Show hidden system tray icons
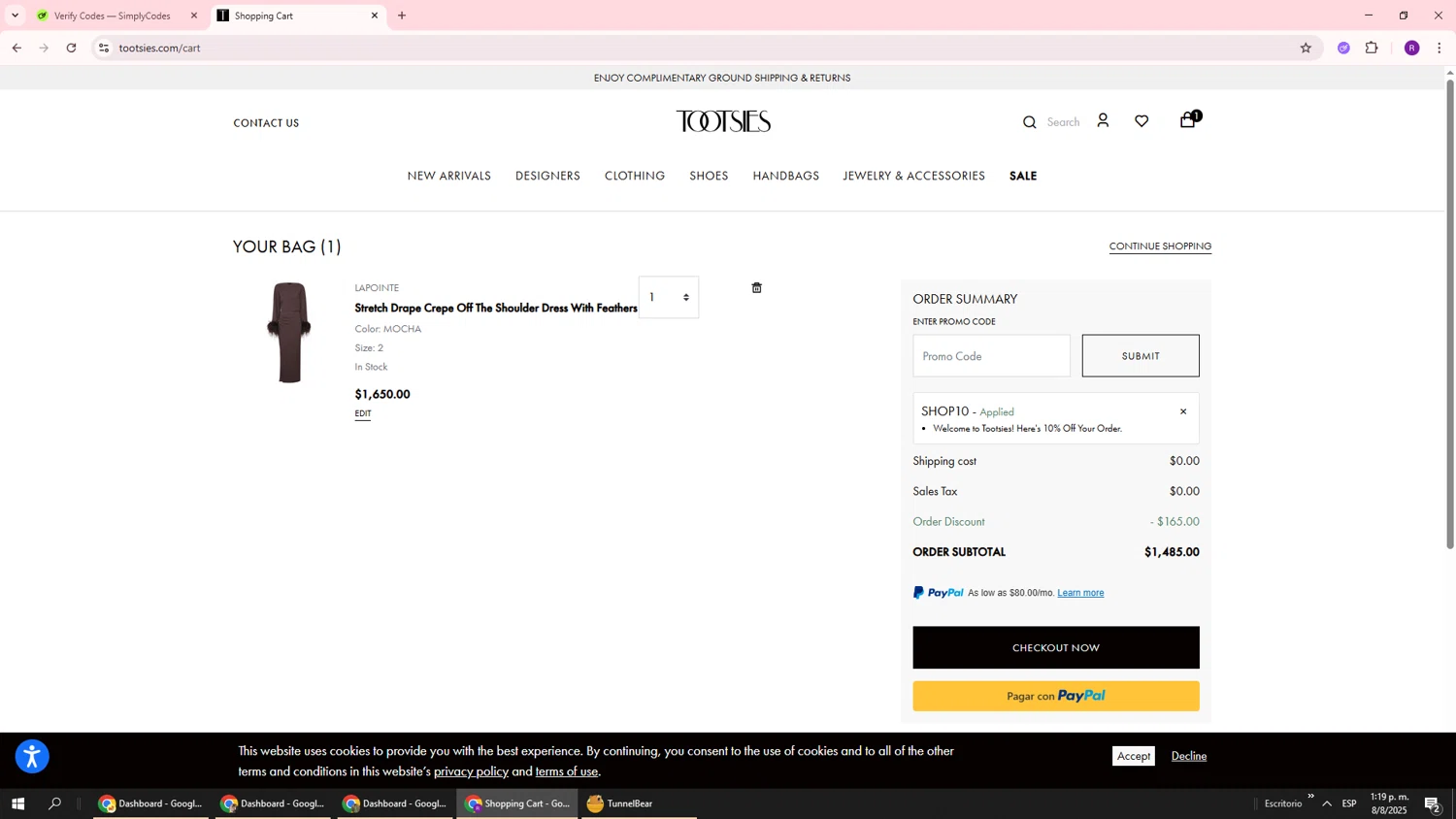Screen dimensions: 1456x819 click(1327, 803)
